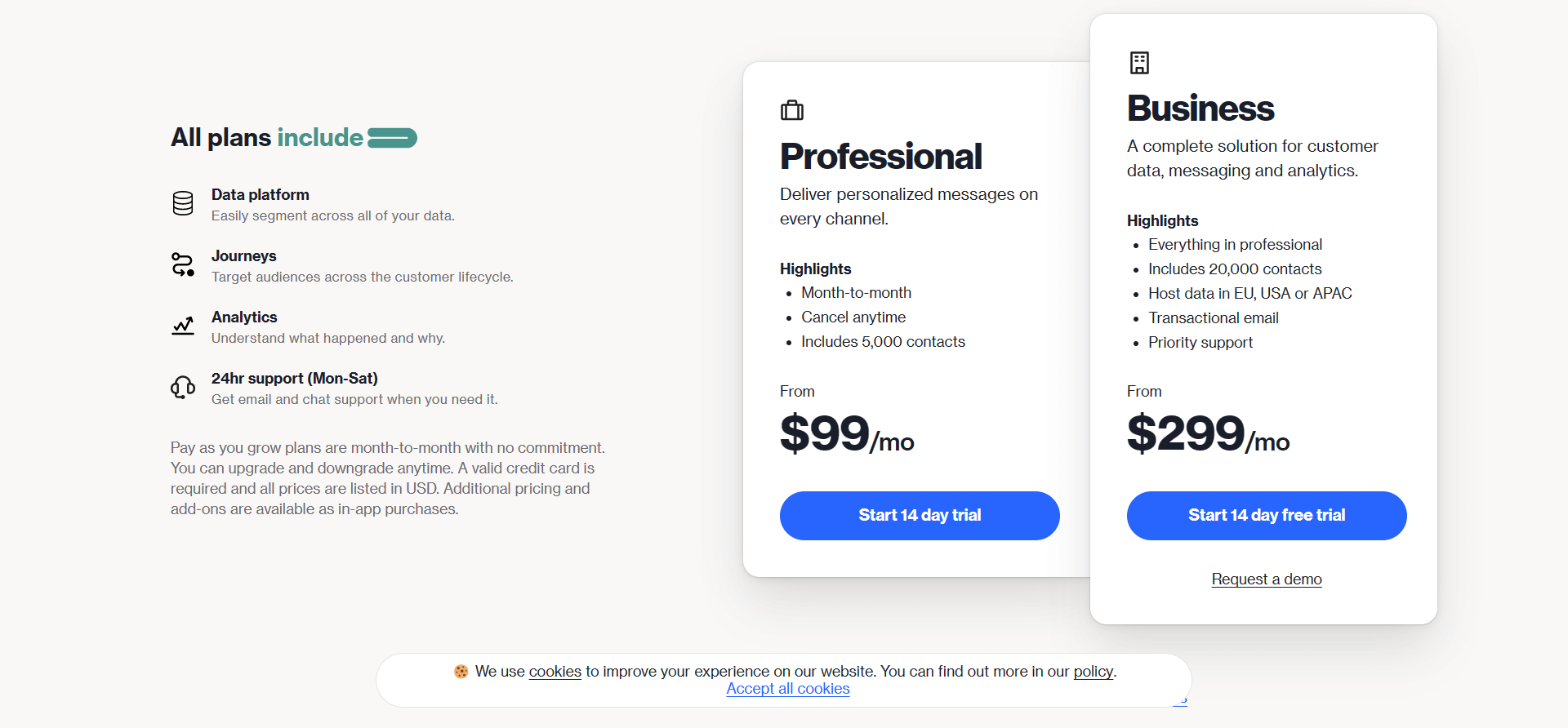Click the green pill decoration beside heading
Viewport: 1568px width, 728px height.
[392, 138]
